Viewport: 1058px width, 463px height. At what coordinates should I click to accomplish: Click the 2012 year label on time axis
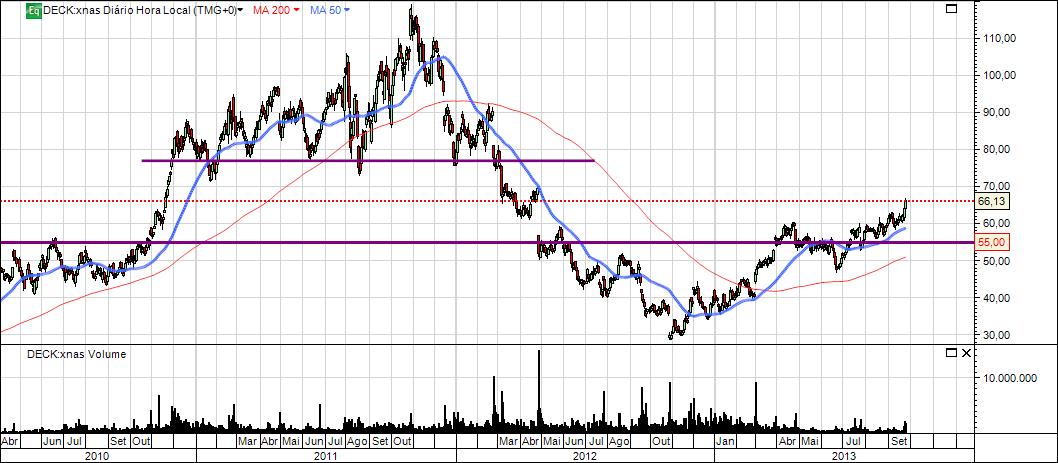(x=584, y=456)
